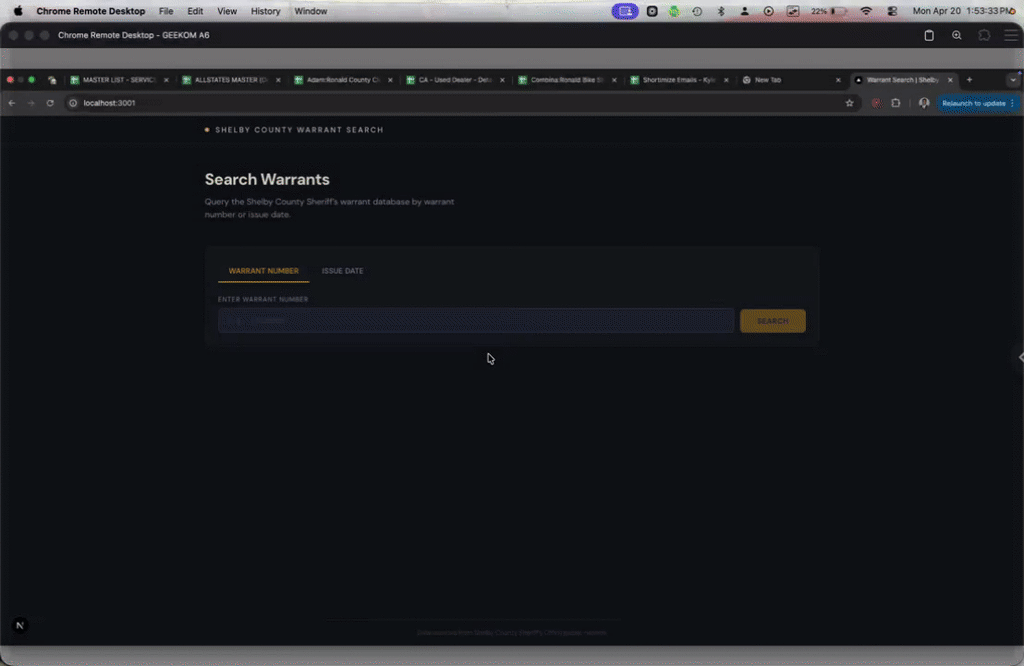Open the menu next to Relaunch to update

(1011, 102)
